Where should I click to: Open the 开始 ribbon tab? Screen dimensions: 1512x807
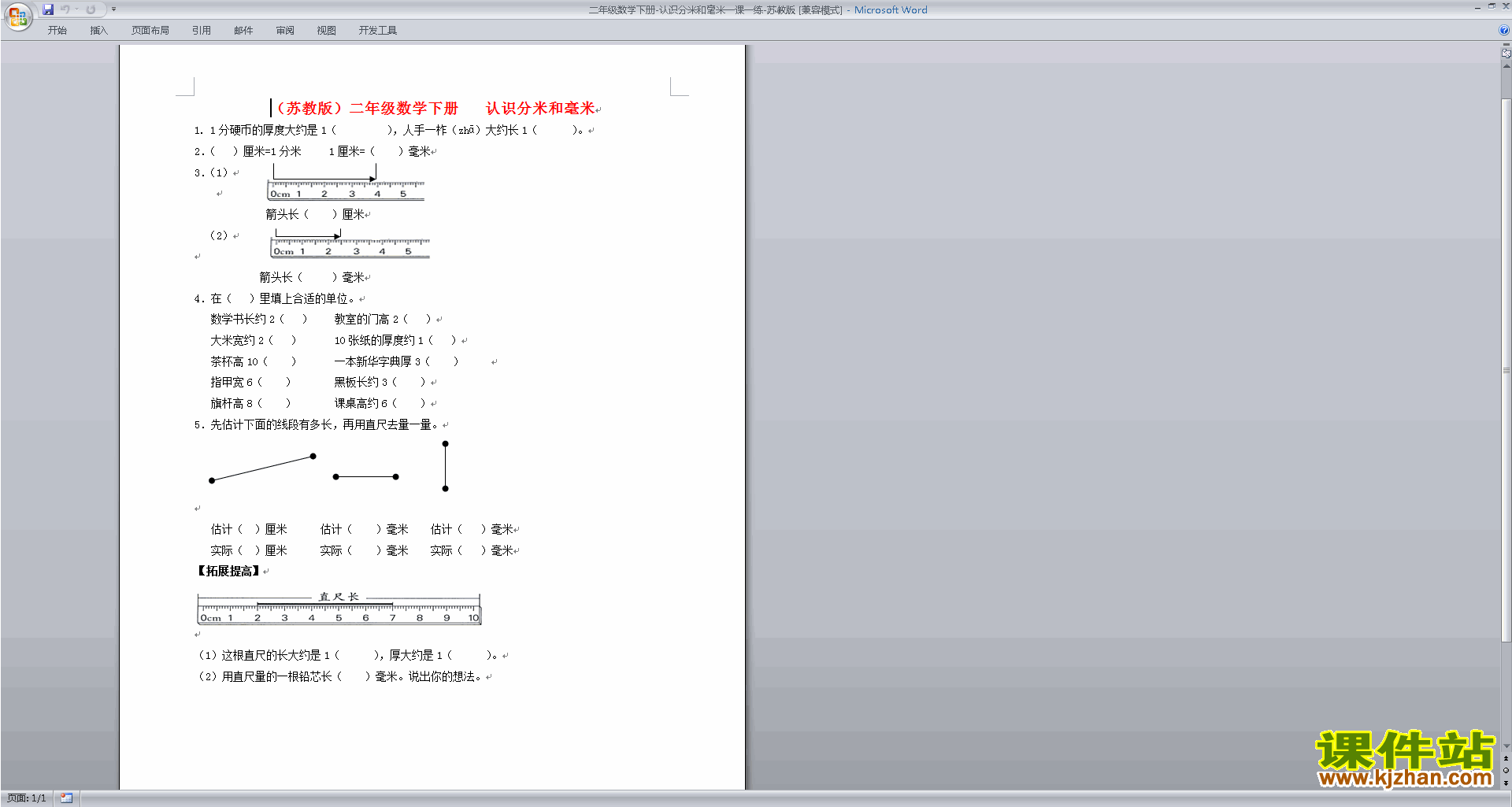coord(57,31)
